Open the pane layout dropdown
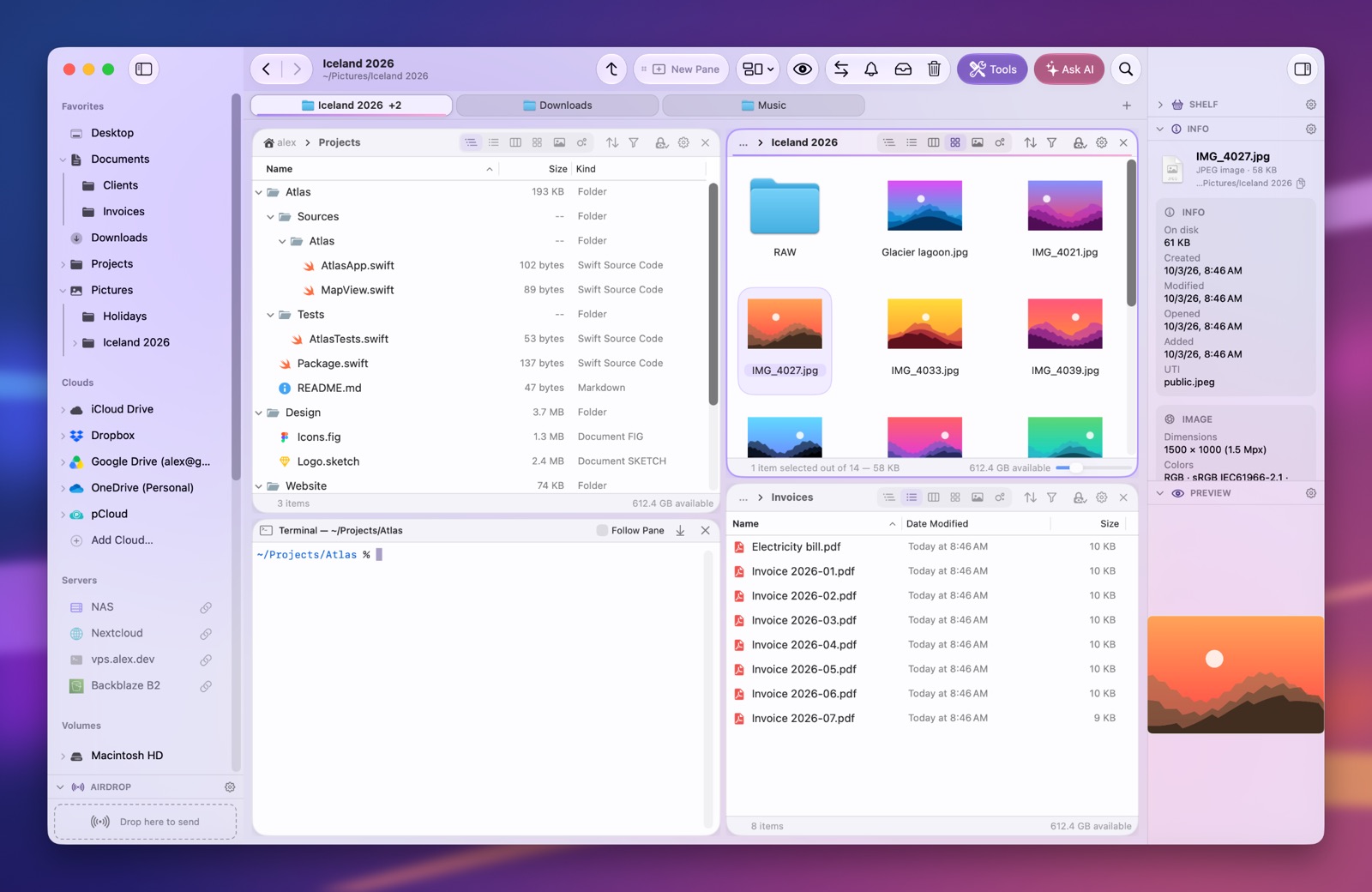This screenshot has height=892, width=1372. (x=758, y=69)
